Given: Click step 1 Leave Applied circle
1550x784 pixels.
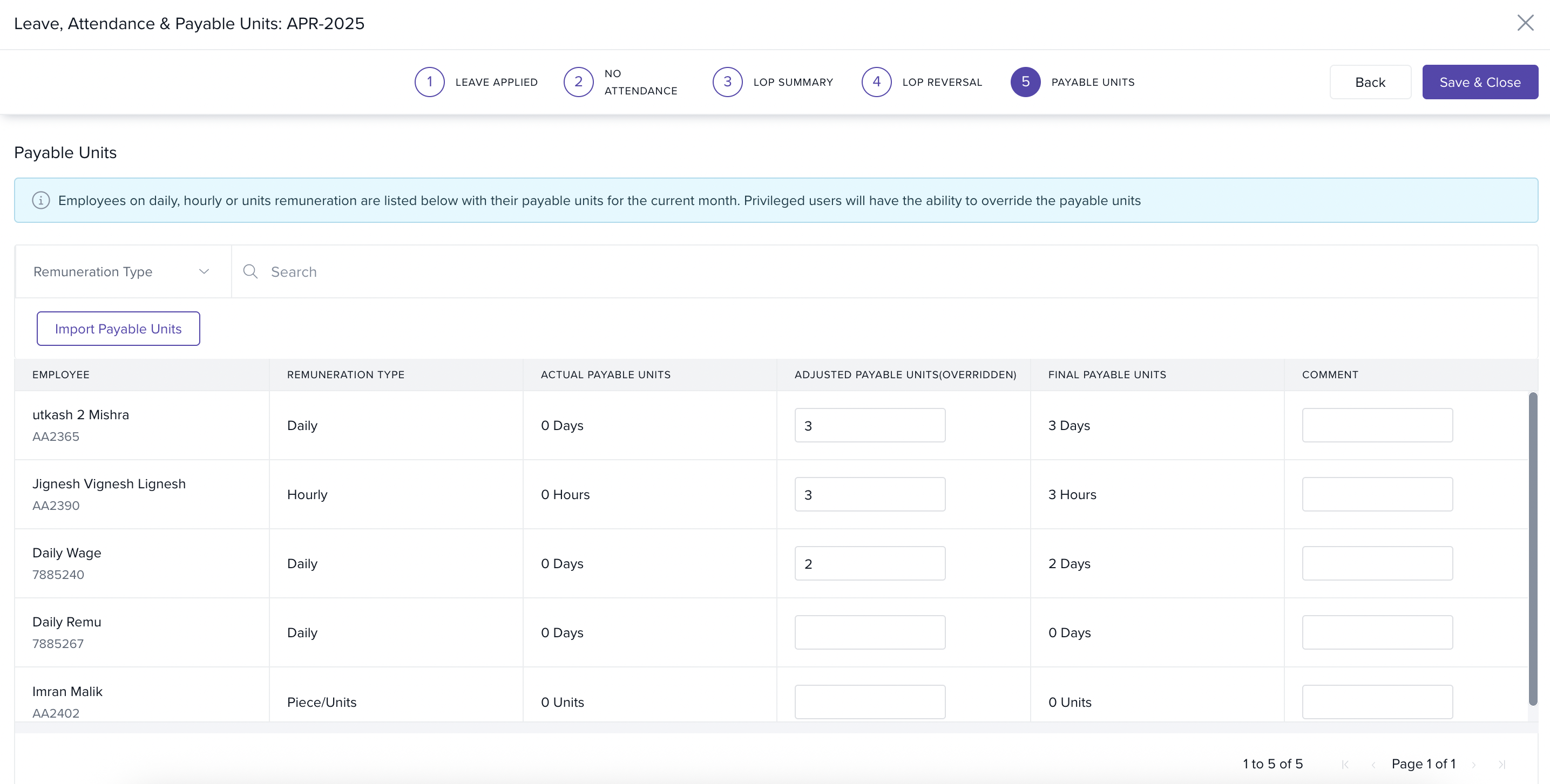Looking at the screenshot, I should click(x=429, y=82).
